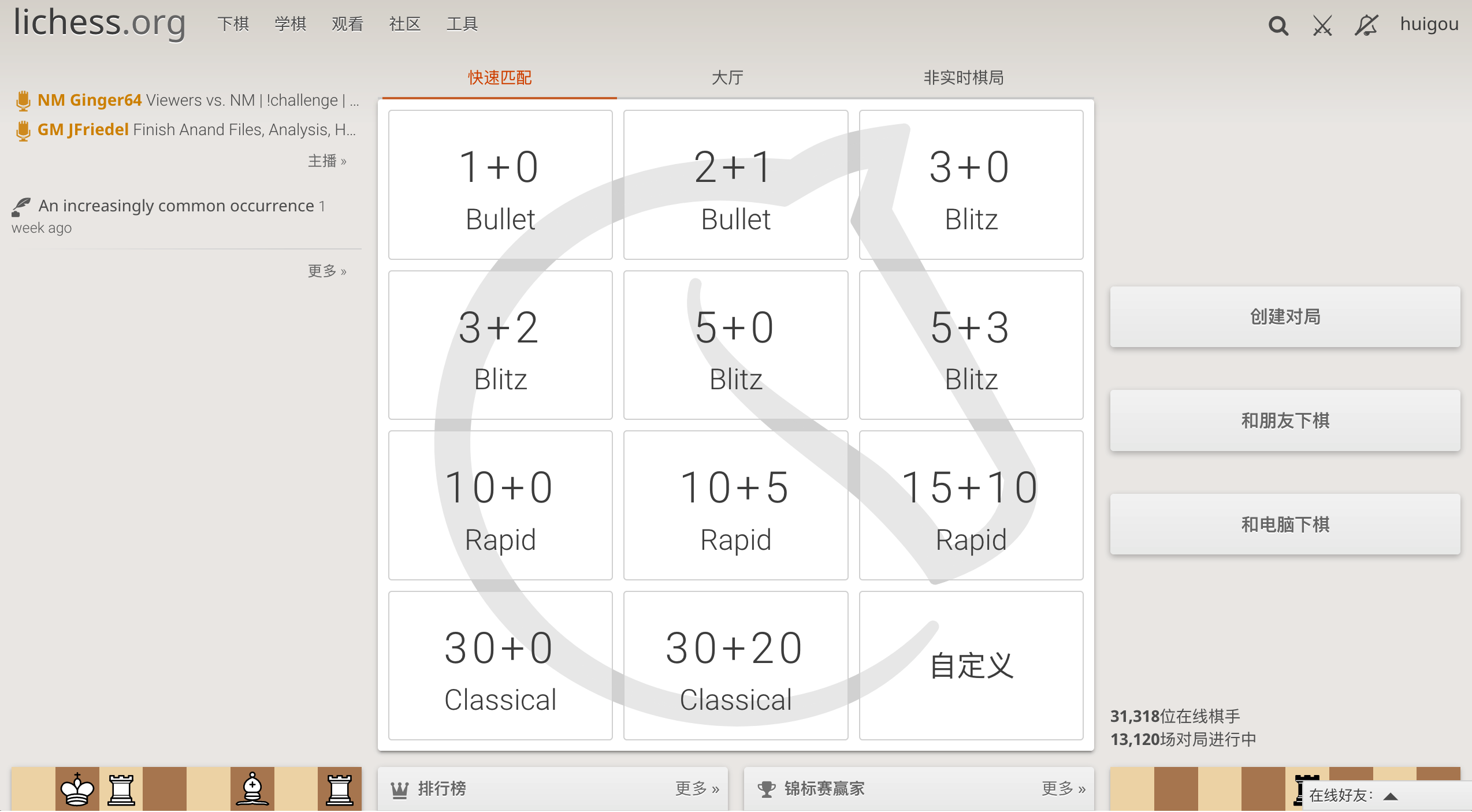Viewport: 1472px width, 812px height.
Task: Click the crown leaderboard icon
Action: click(400, 789)
